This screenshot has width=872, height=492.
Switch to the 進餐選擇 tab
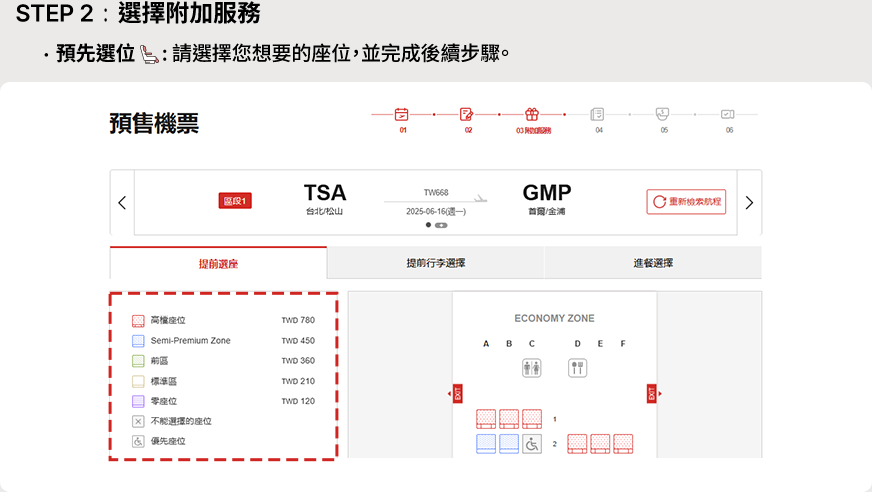[652, 263]
